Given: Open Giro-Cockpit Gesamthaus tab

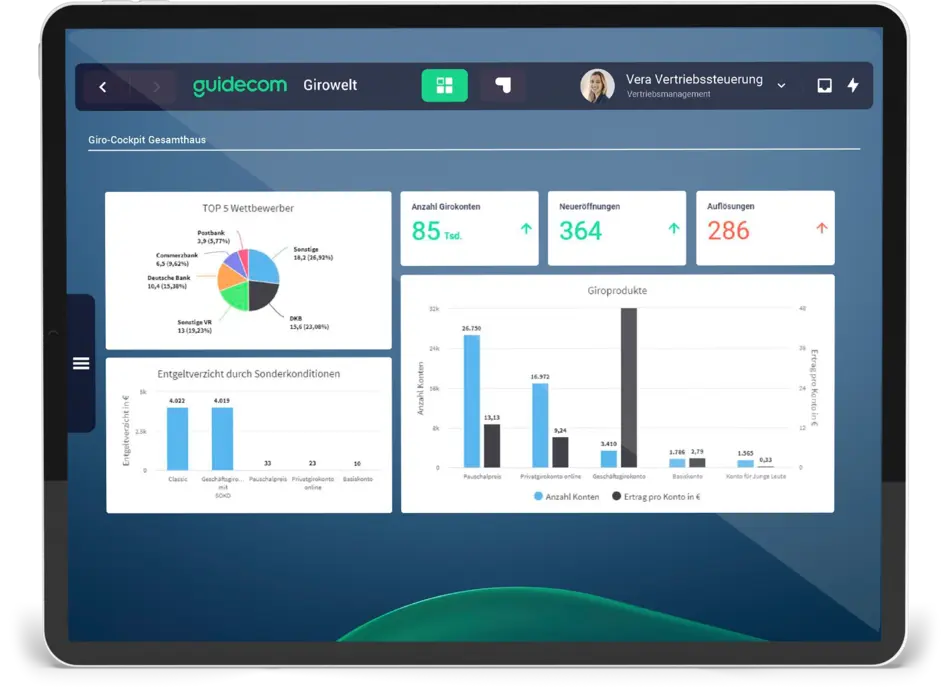Looking at the screenshot, I should pos(147,139).
